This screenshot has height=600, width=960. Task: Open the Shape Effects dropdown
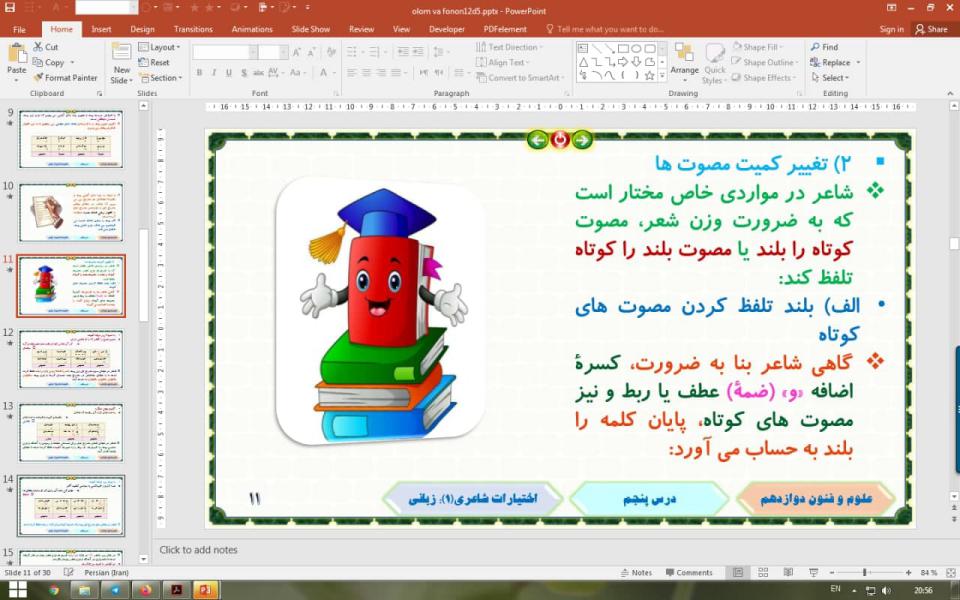763,78
